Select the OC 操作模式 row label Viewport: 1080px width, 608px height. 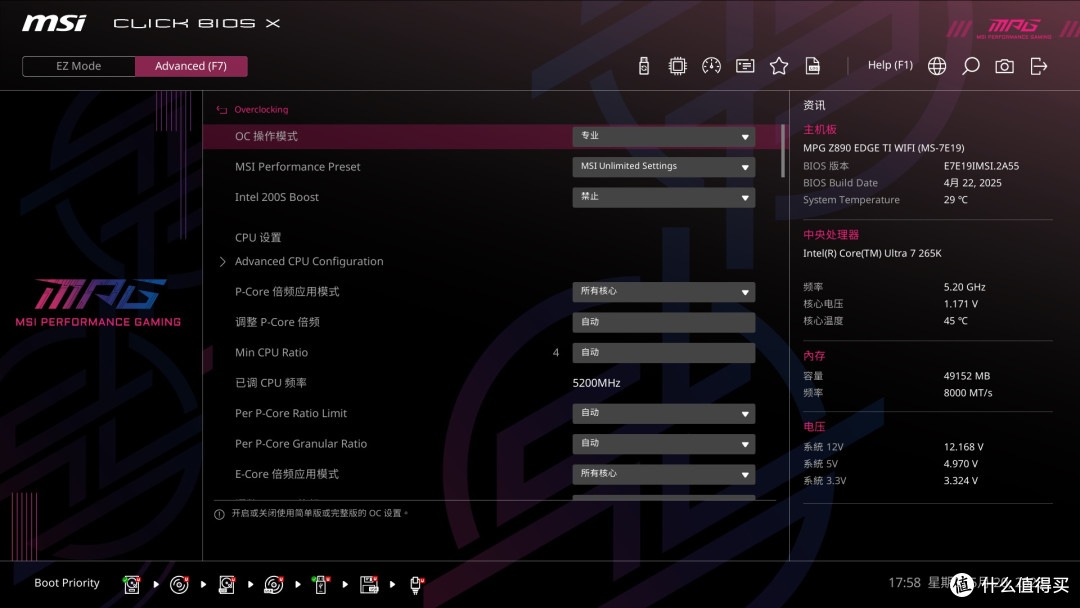tap(266, 136)
